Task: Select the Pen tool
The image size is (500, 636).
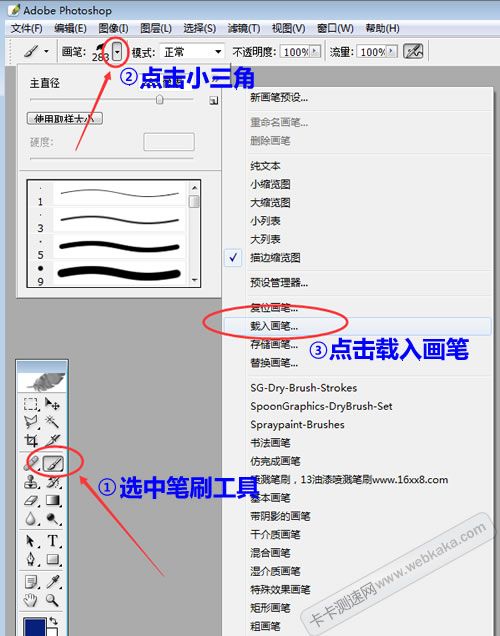Action: click(x=31, y=560)
